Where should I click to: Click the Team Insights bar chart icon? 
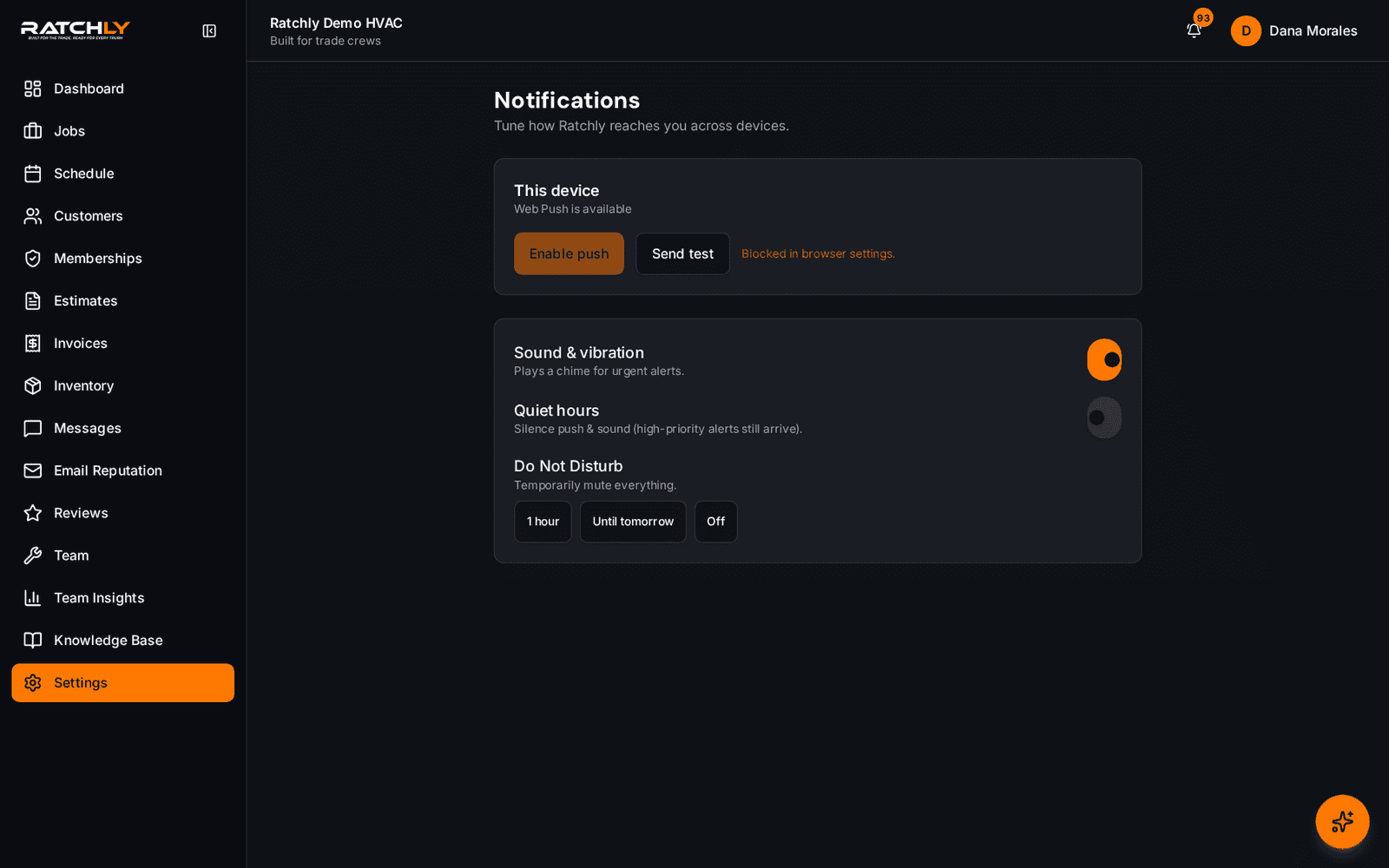coord(33,598)
